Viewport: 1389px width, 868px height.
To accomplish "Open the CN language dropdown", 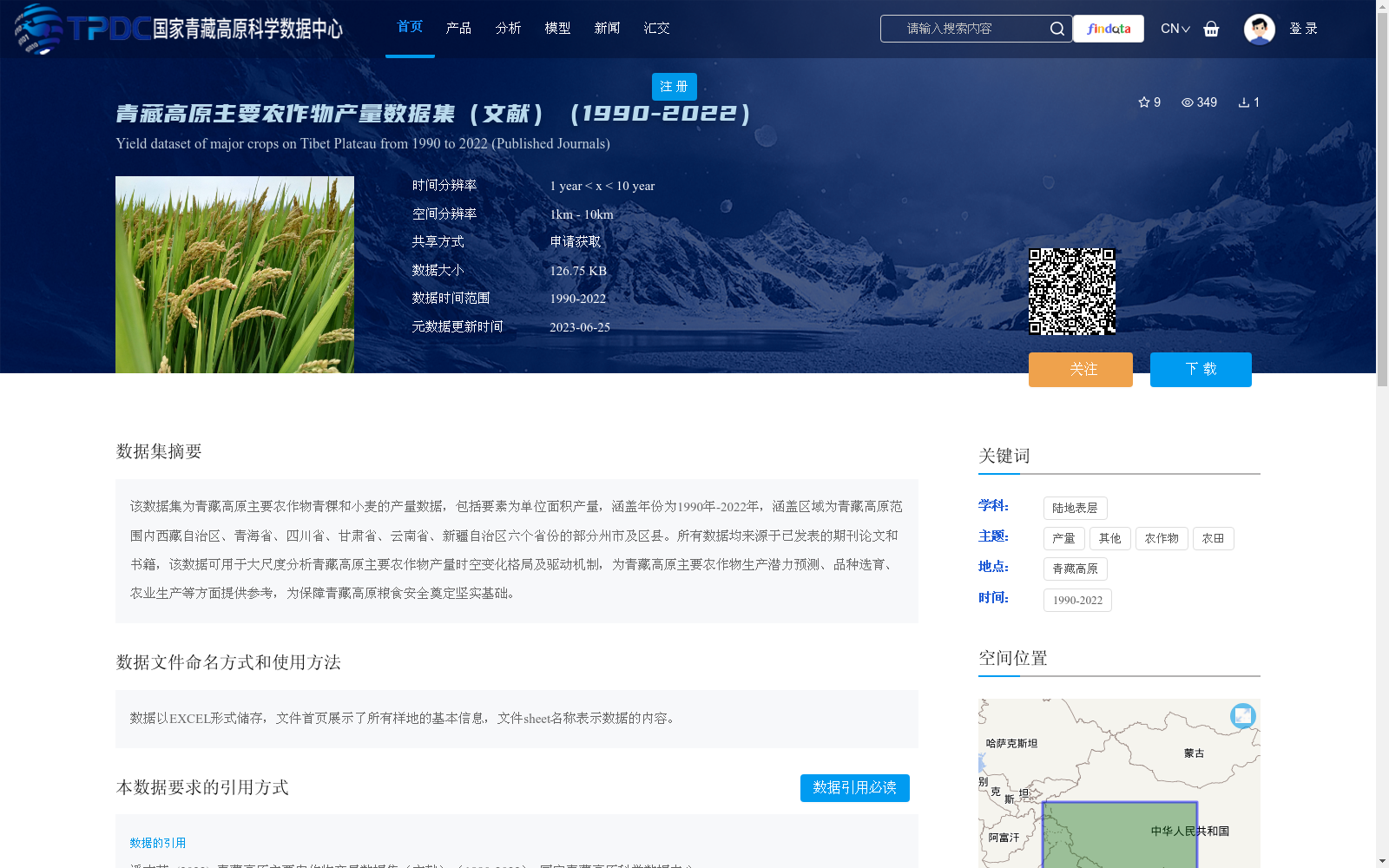I will [x=1175, y=29].
